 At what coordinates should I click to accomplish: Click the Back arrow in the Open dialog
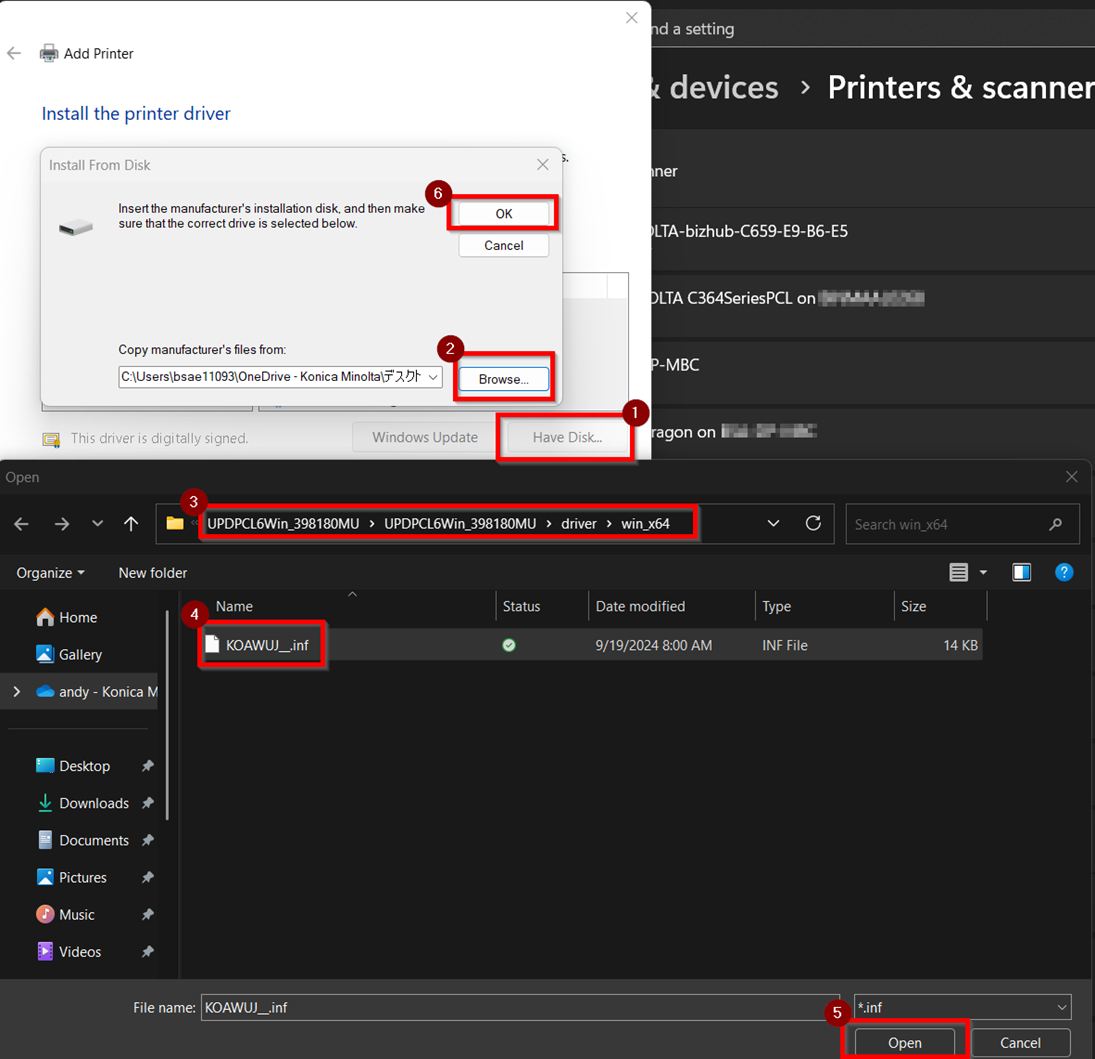21,524
